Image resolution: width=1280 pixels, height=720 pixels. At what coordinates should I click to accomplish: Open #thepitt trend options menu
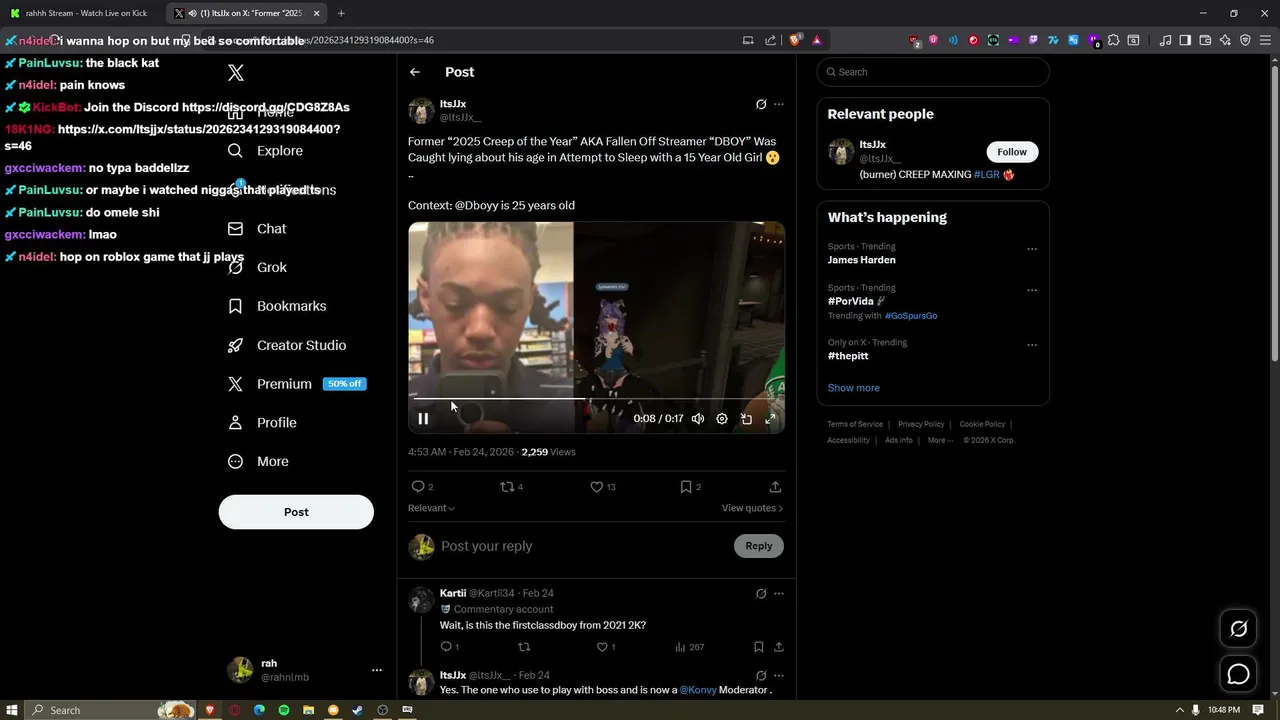1032,345
